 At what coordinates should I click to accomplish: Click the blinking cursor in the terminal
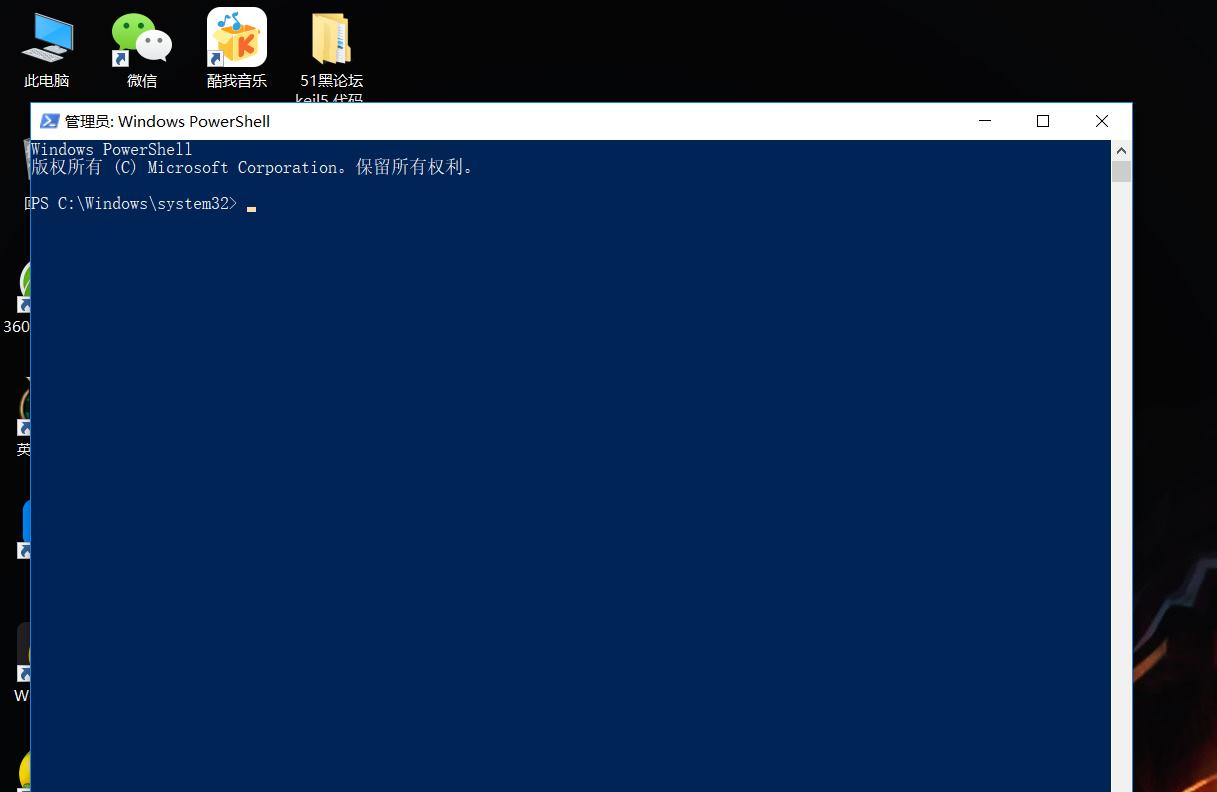[x=251, y=207]
